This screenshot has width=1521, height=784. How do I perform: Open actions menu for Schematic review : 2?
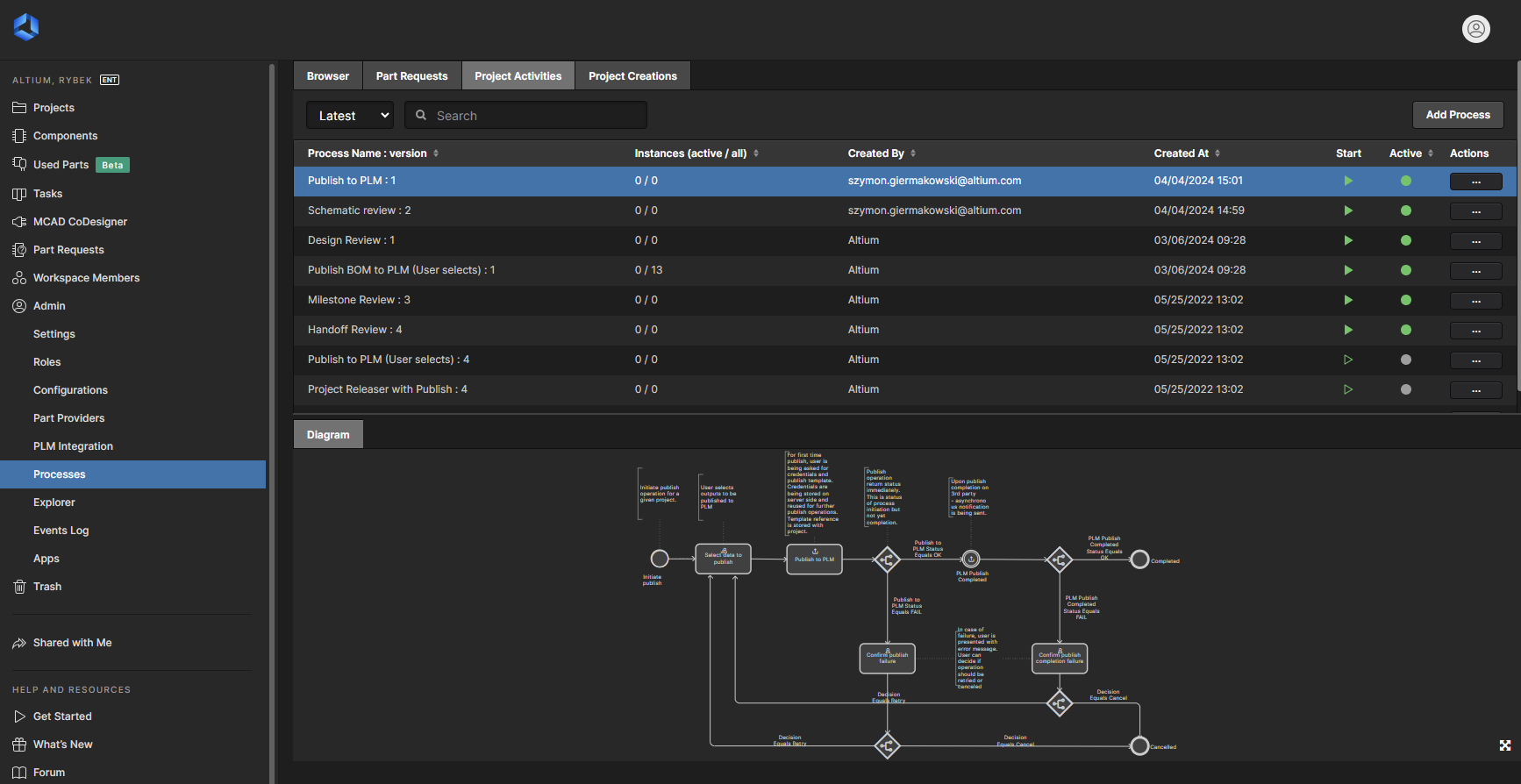tap(1476, 211)
